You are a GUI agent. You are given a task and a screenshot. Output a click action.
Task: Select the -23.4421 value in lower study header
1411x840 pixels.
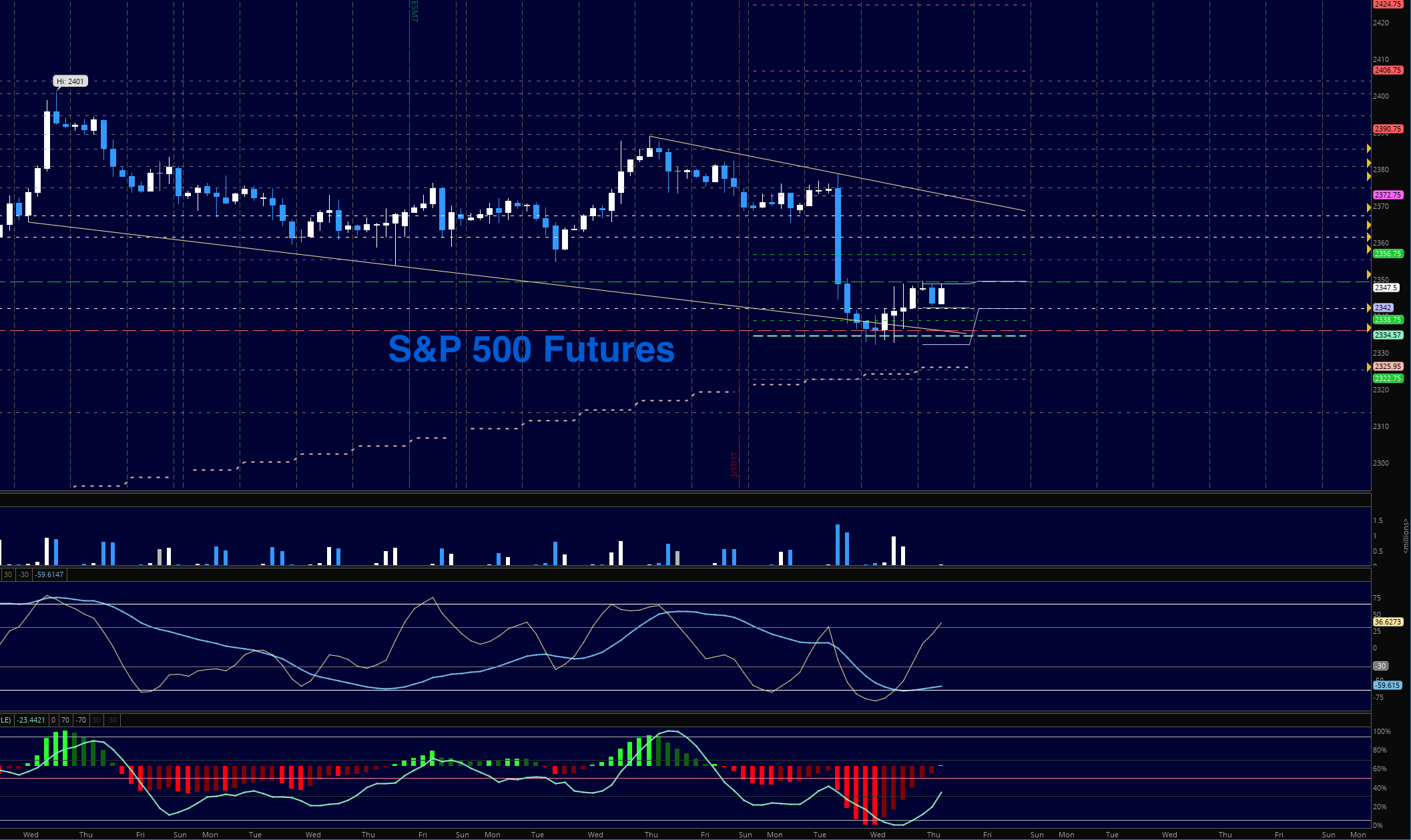[31, 720]
